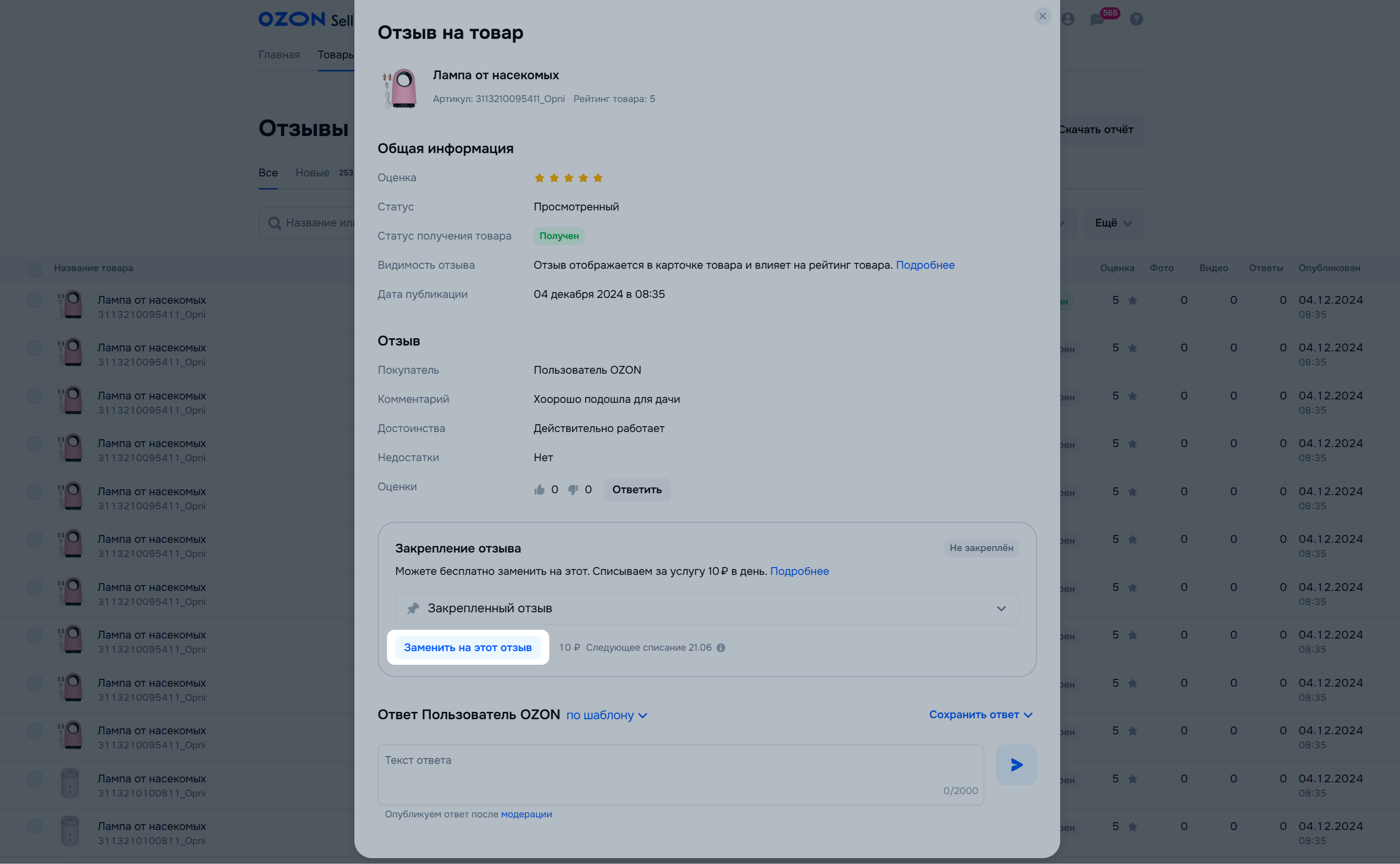Screen dimensions: 1400x864
Task: Open the help question mark icon
Action: (1137, 19)
